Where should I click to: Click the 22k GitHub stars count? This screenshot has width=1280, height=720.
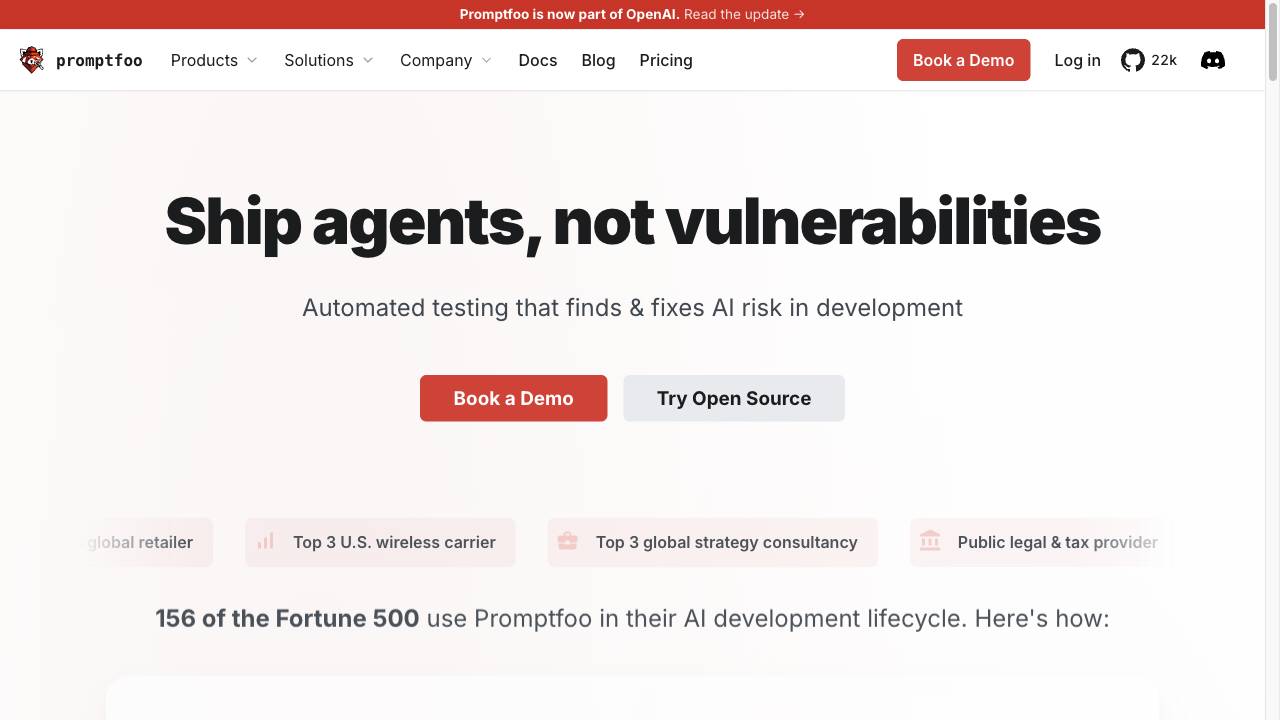1164,60
